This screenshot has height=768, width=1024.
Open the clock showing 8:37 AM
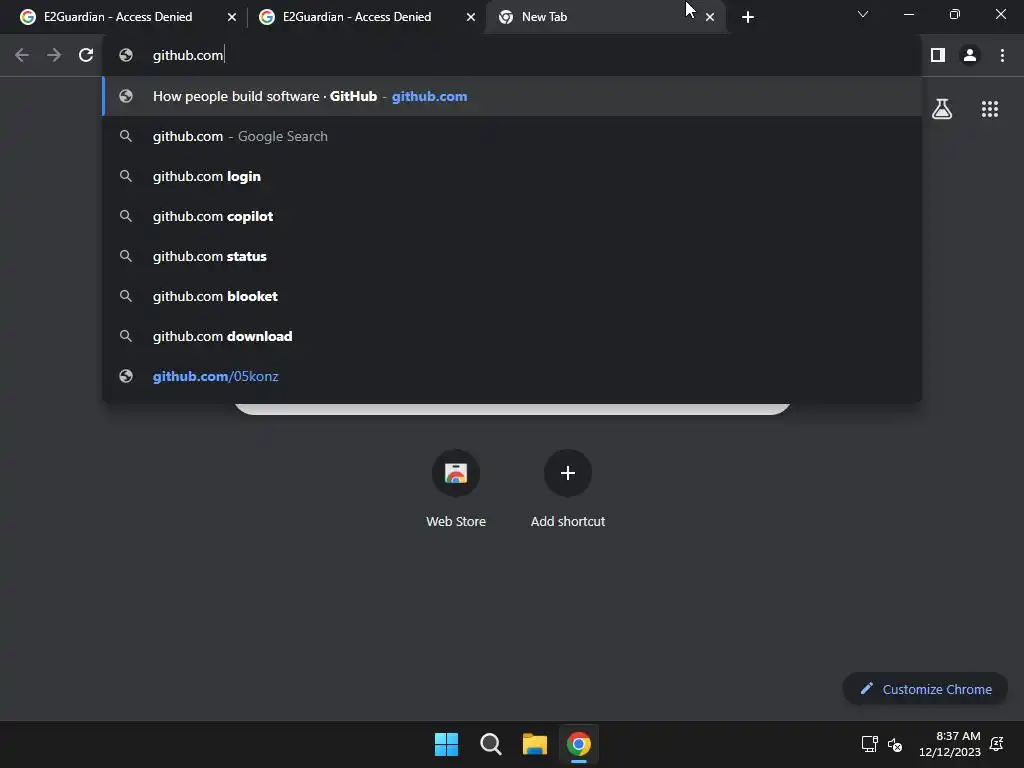950,744
